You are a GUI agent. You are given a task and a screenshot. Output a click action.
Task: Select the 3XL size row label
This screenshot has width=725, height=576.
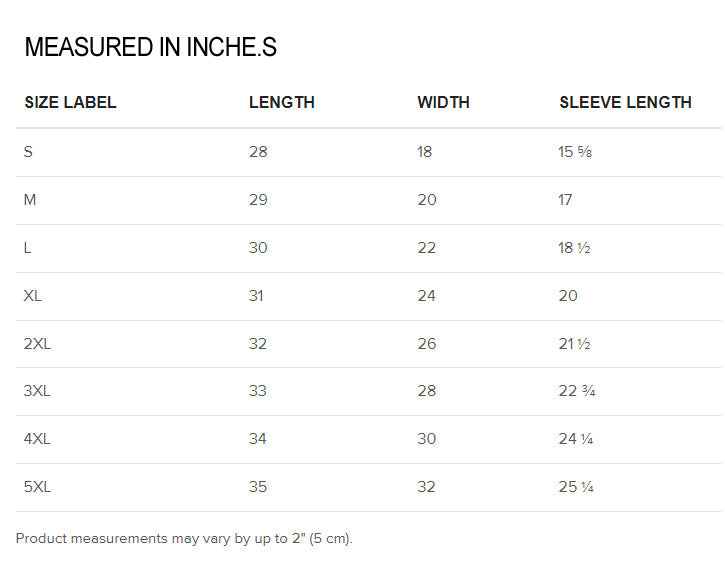37,391
